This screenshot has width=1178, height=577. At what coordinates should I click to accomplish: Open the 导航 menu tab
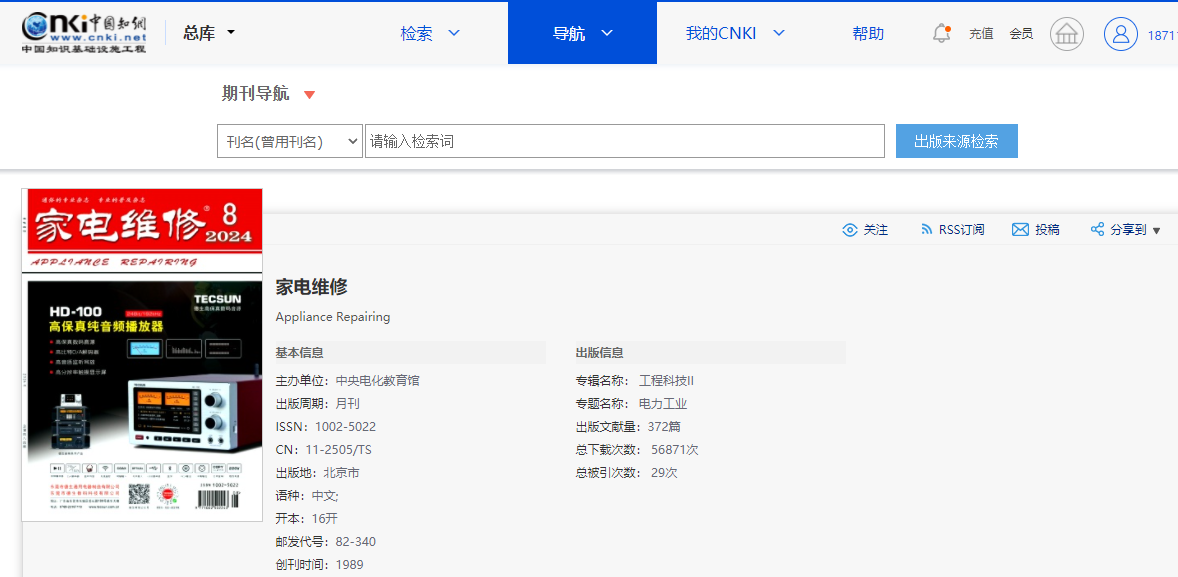pos(582,33)
